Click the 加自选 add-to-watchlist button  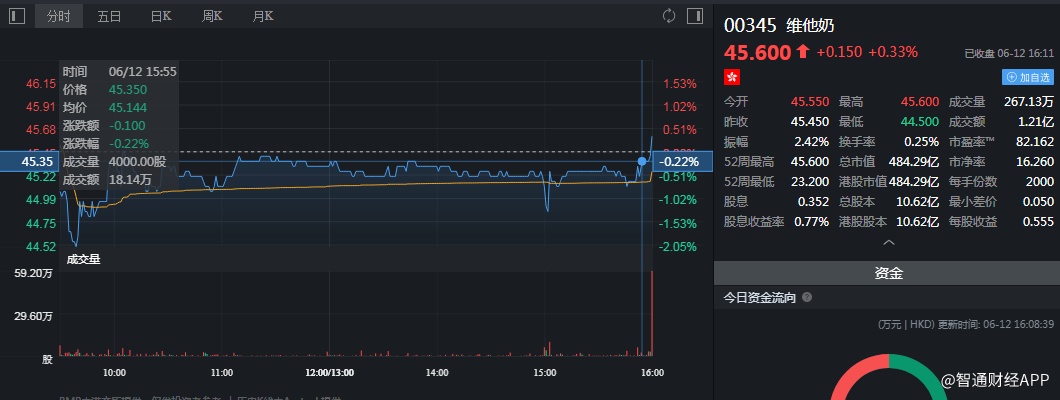pyautogui.click(x=1028, y=77)
